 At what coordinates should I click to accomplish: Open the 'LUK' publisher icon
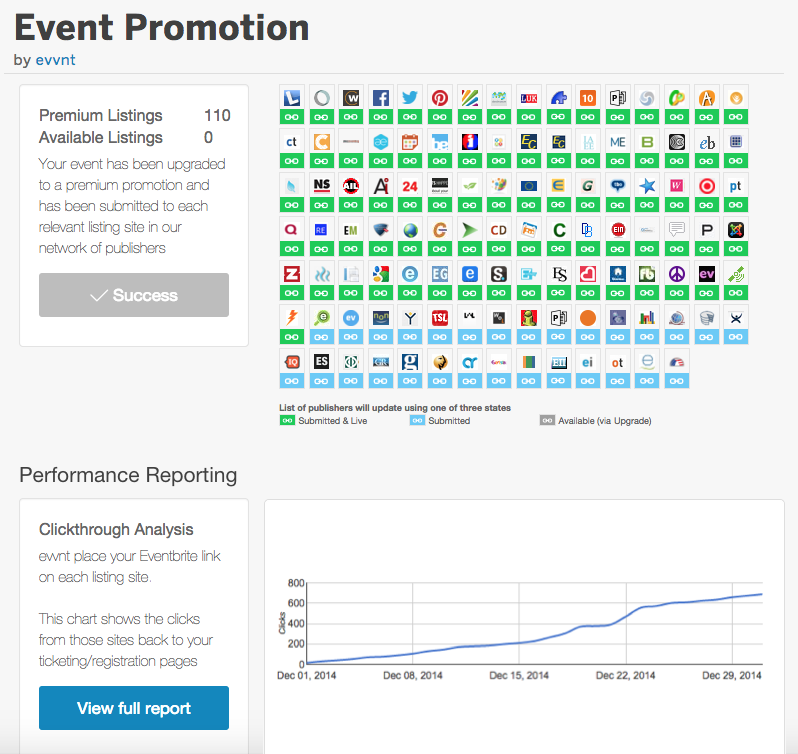click(x=528, y=98)
